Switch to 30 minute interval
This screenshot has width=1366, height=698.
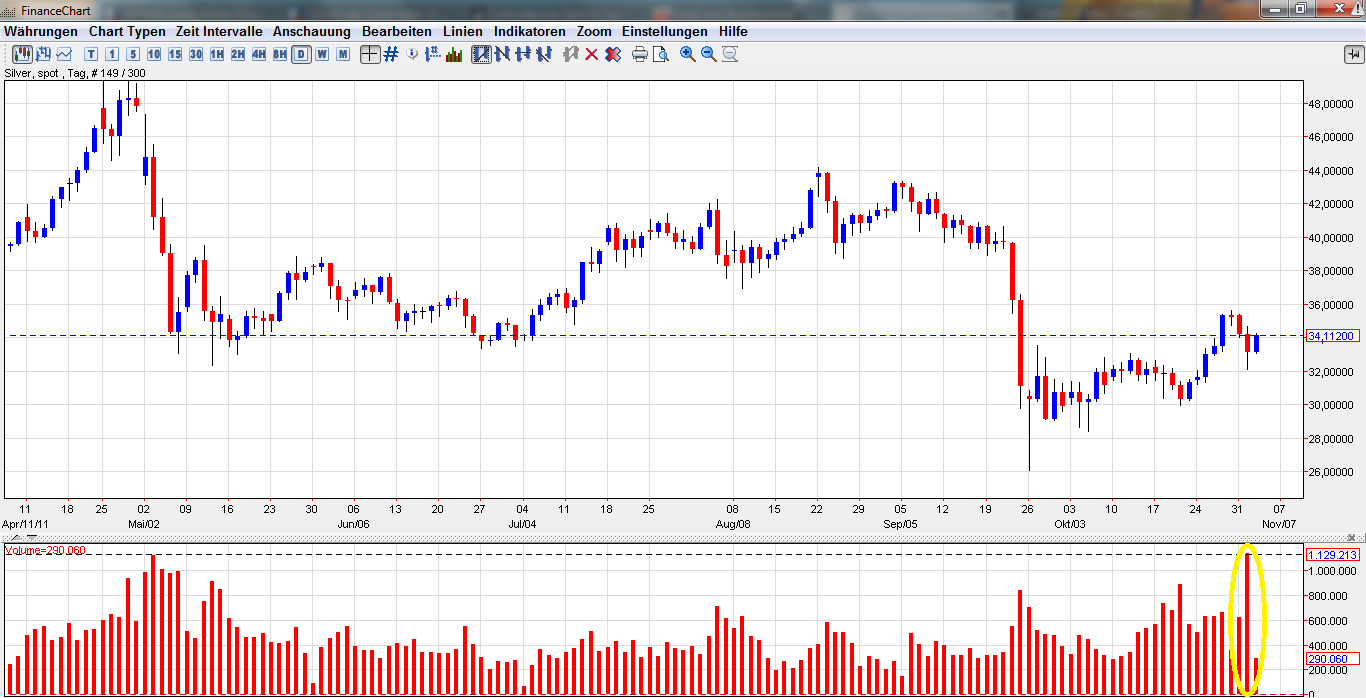pyautogui.click(x=196, y=54)
